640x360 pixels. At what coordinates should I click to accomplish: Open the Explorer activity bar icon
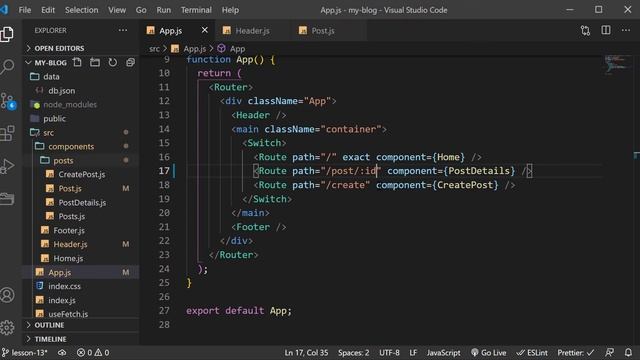(7, 34)
